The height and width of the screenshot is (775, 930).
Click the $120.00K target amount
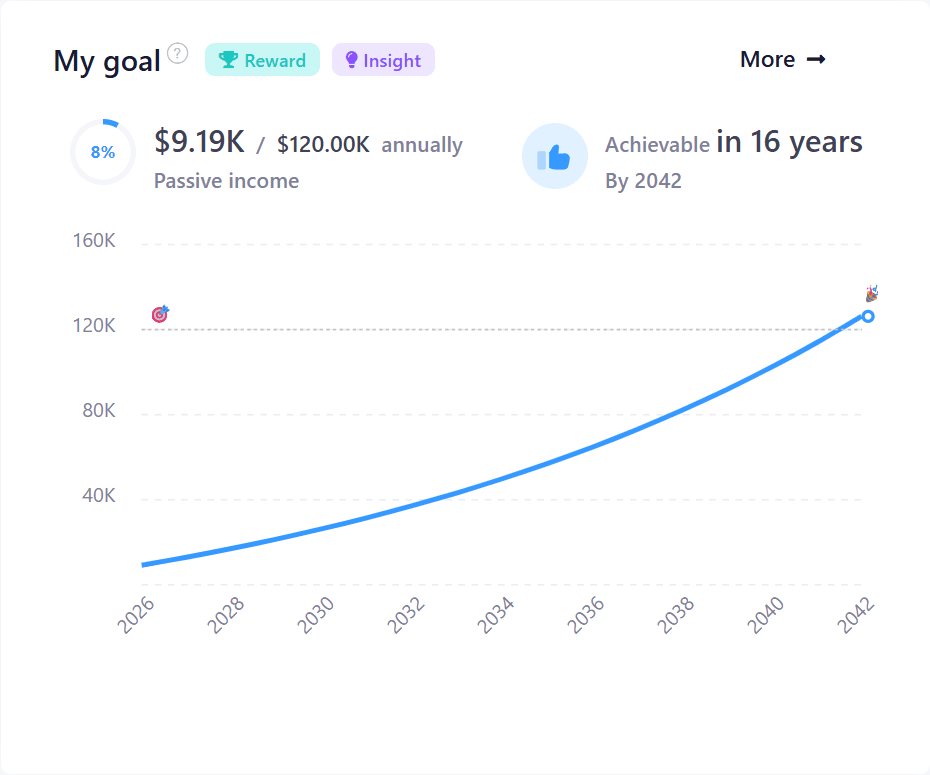pyautogui.click(x=323, y=145)
